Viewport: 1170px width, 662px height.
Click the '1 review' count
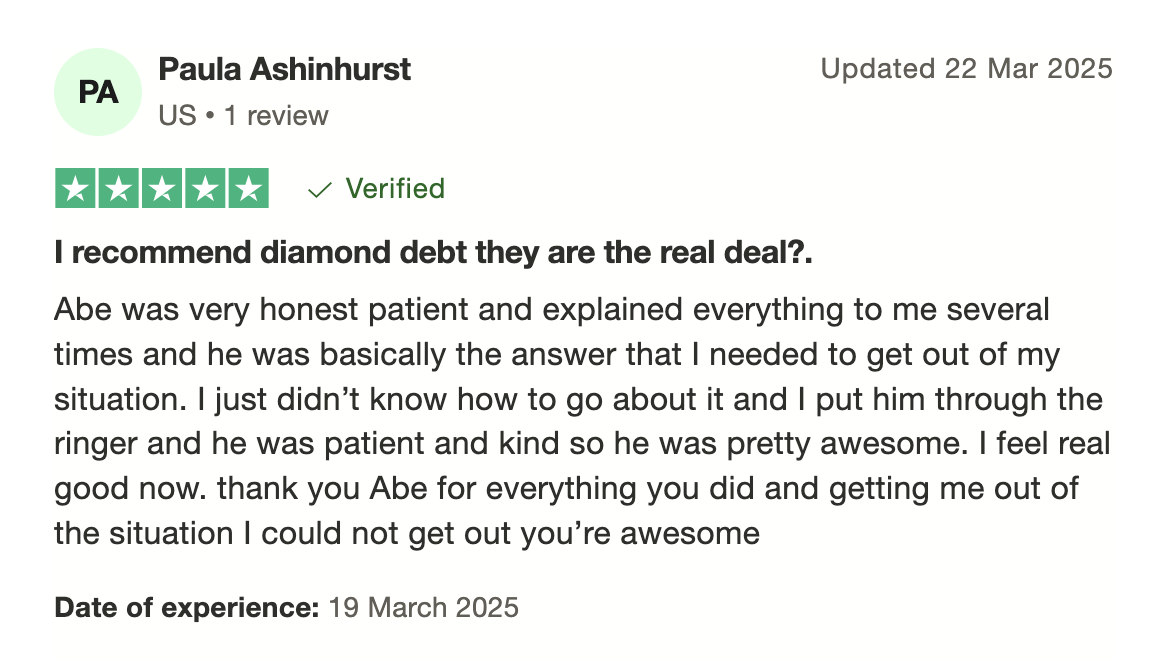tap(276, 116)
